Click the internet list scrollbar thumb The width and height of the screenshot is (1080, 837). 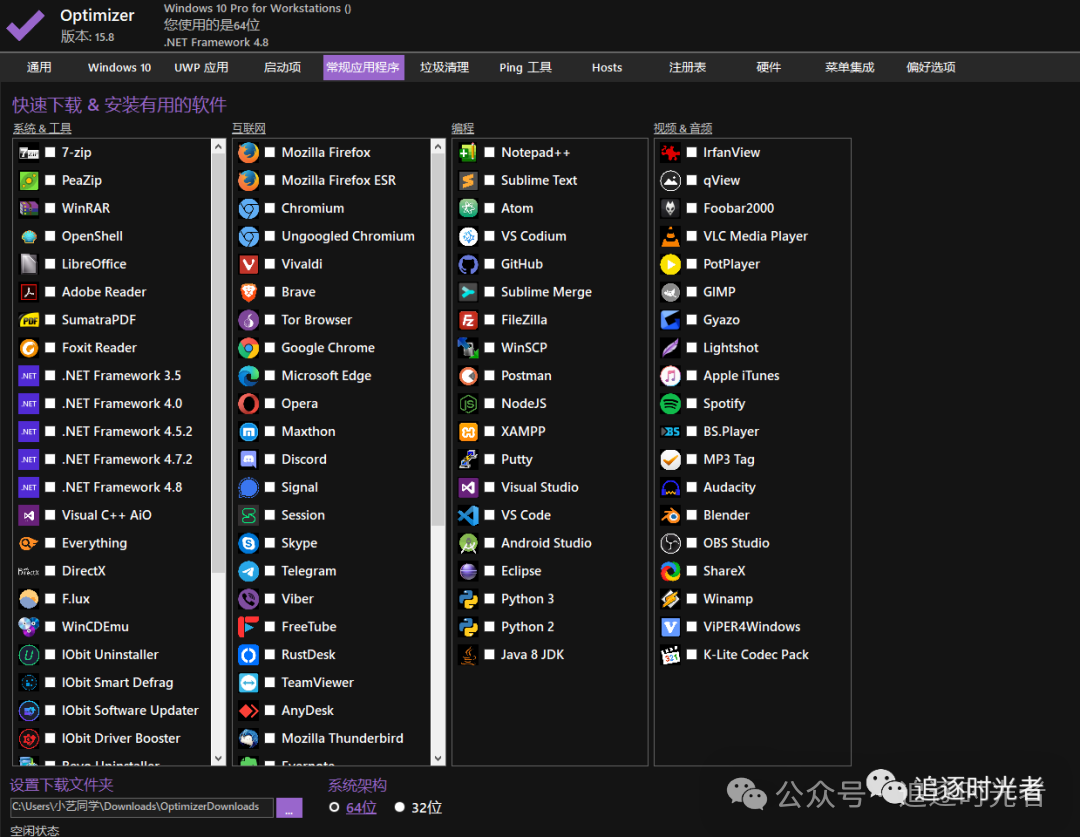click(x=438, y=340)
